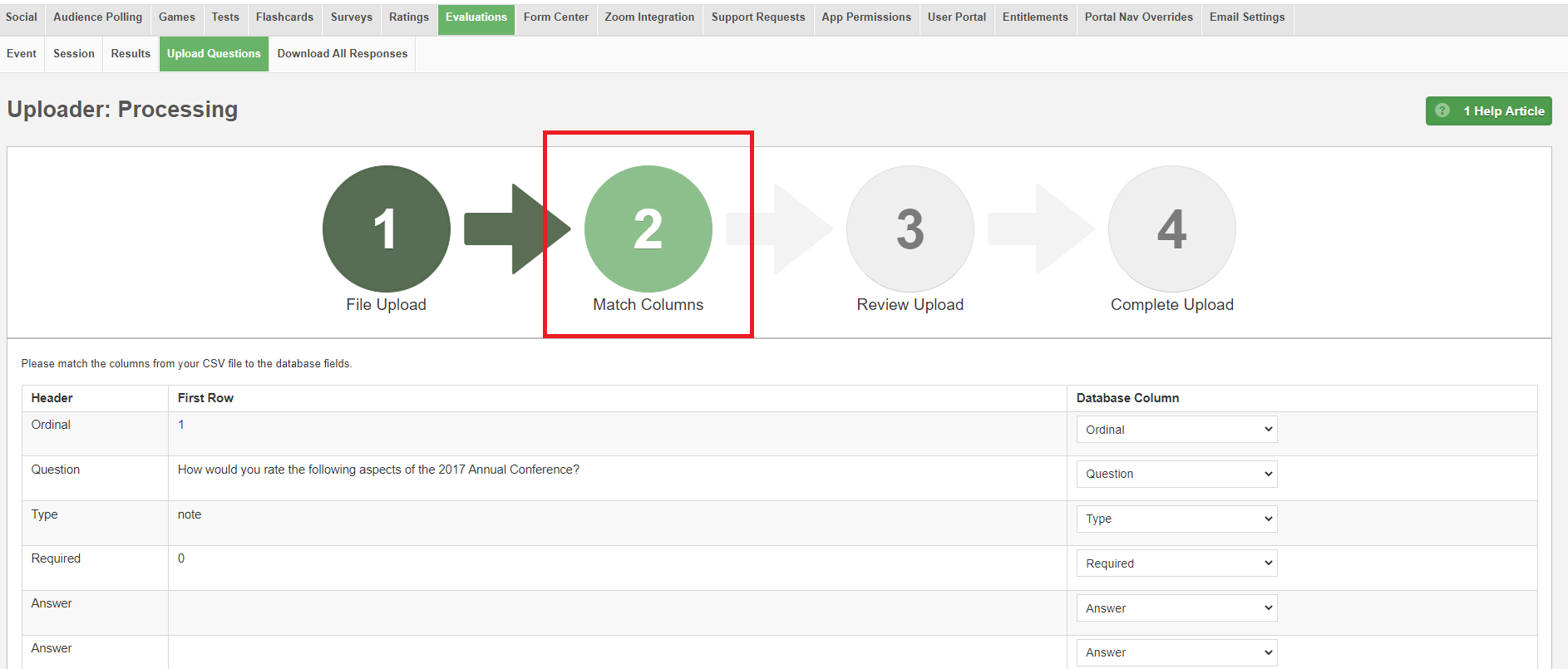Open the Type database column dropdown
1568x669 pixels.
[1176, 519]
